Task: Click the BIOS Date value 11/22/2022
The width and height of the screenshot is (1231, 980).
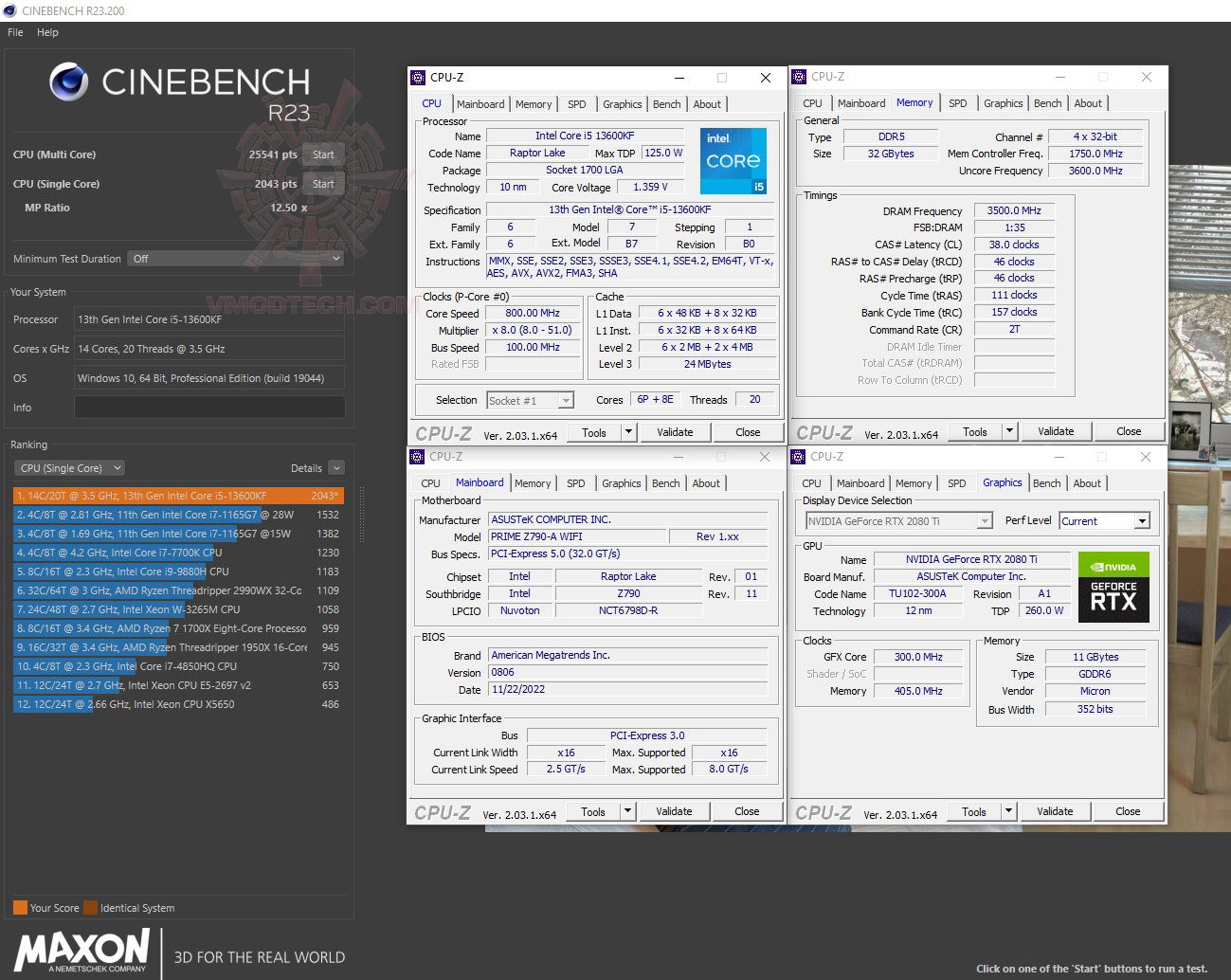Action: [627, 690]
